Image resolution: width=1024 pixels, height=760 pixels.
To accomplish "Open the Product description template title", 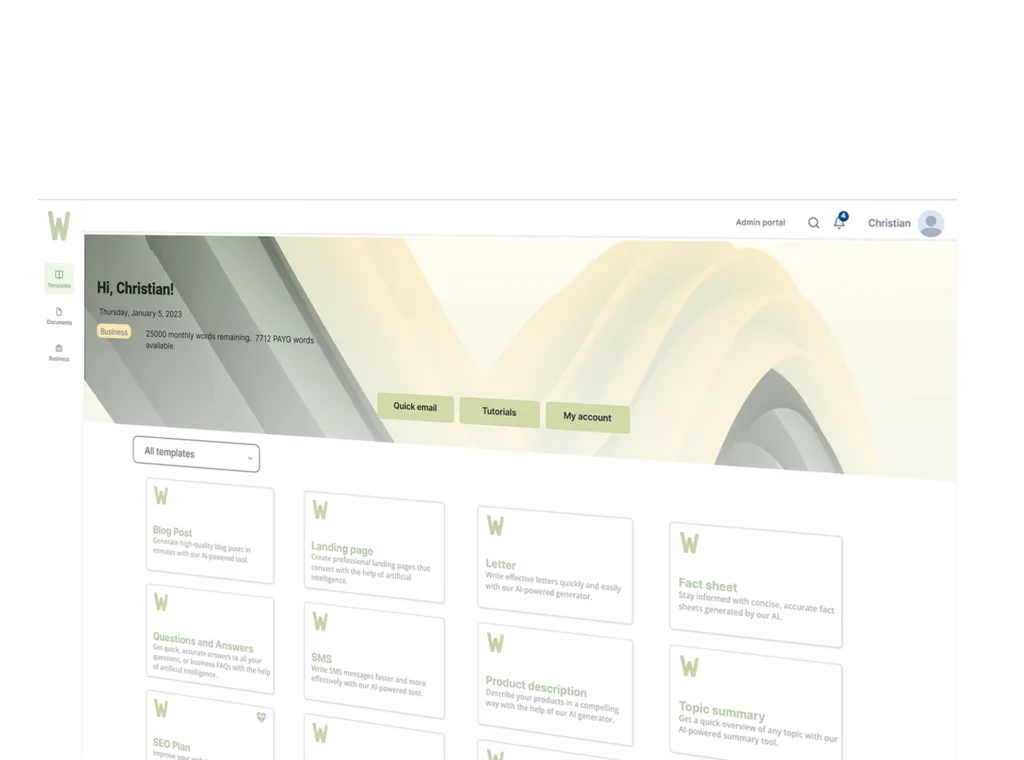I will click(536, 687).
